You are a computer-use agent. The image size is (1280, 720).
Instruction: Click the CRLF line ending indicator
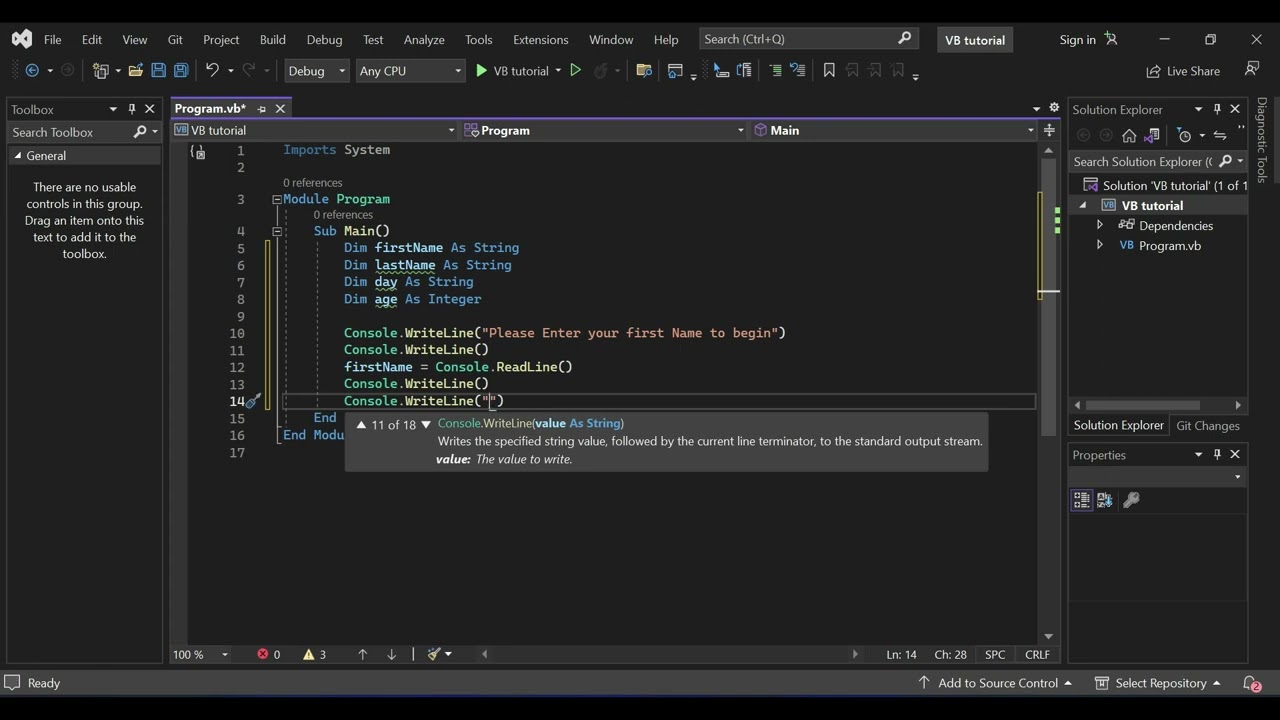click(1037, 654)
